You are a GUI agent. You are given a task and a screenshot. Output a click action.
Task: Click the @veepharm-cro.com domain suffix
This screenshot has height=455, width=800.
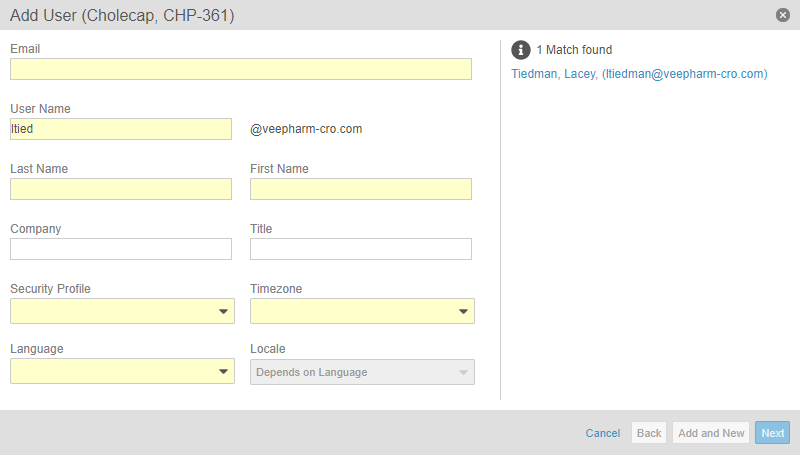tap(306, 129)
